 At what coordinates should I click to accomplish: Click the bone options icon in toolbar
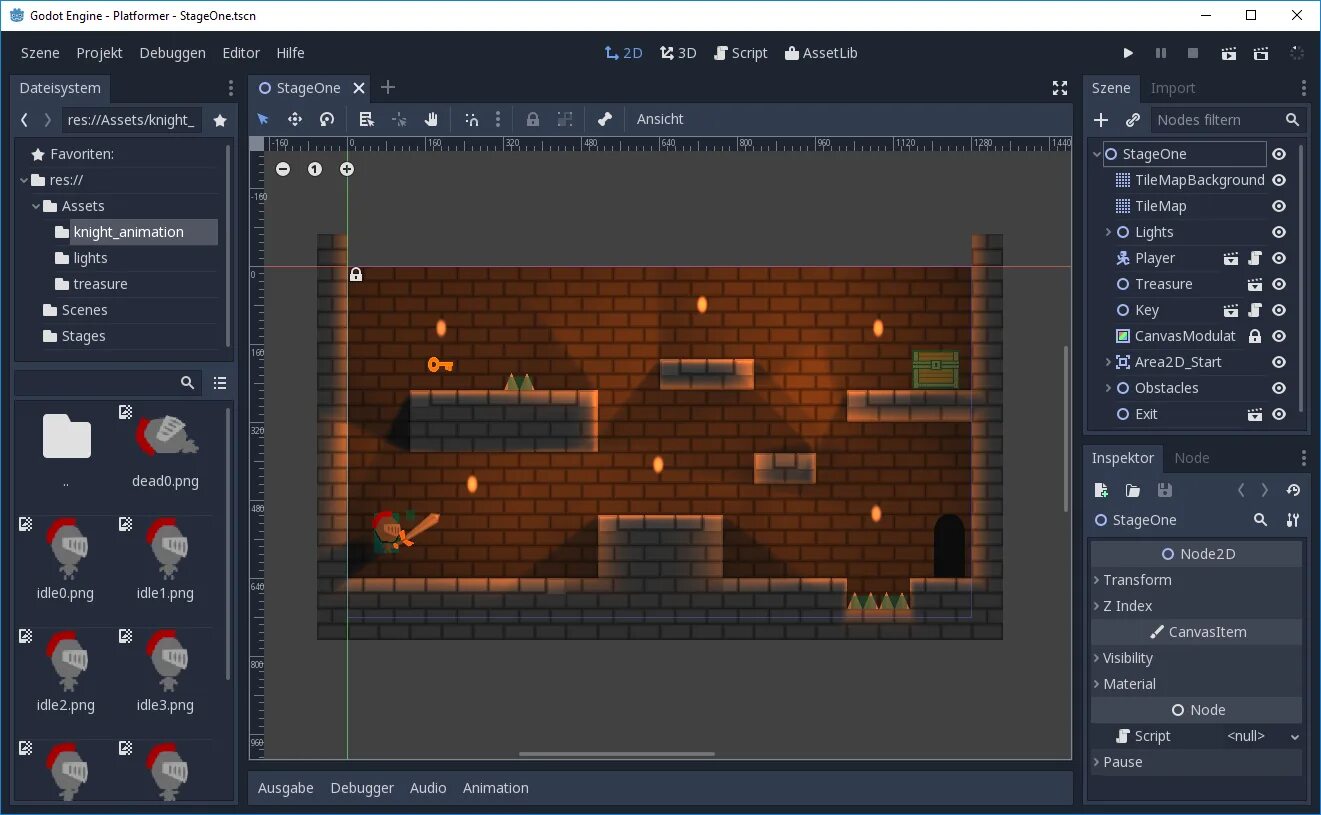pos(604,119)
